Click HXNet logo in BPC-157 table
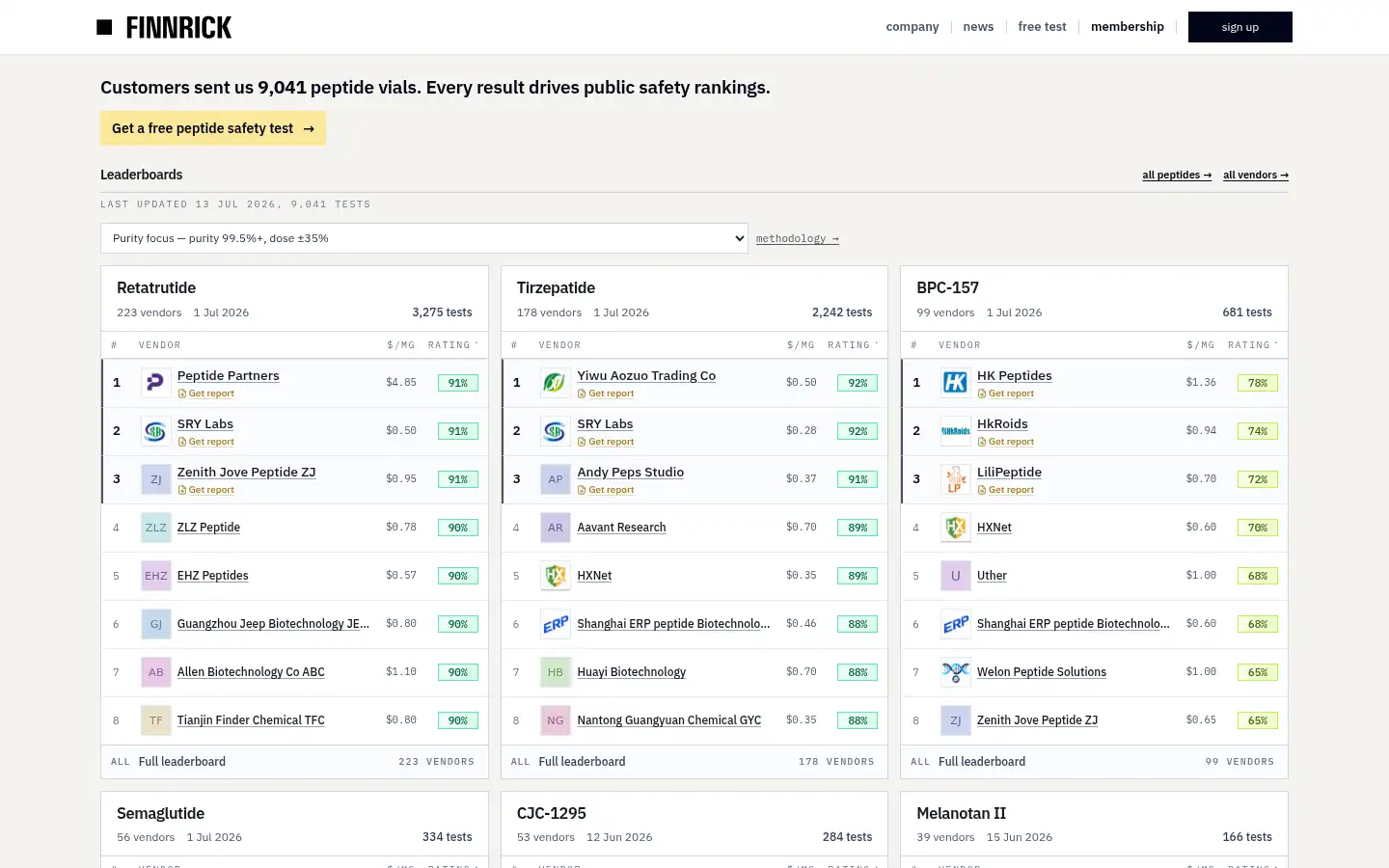This screenshot has width=1389, height=868. (955, 528)
